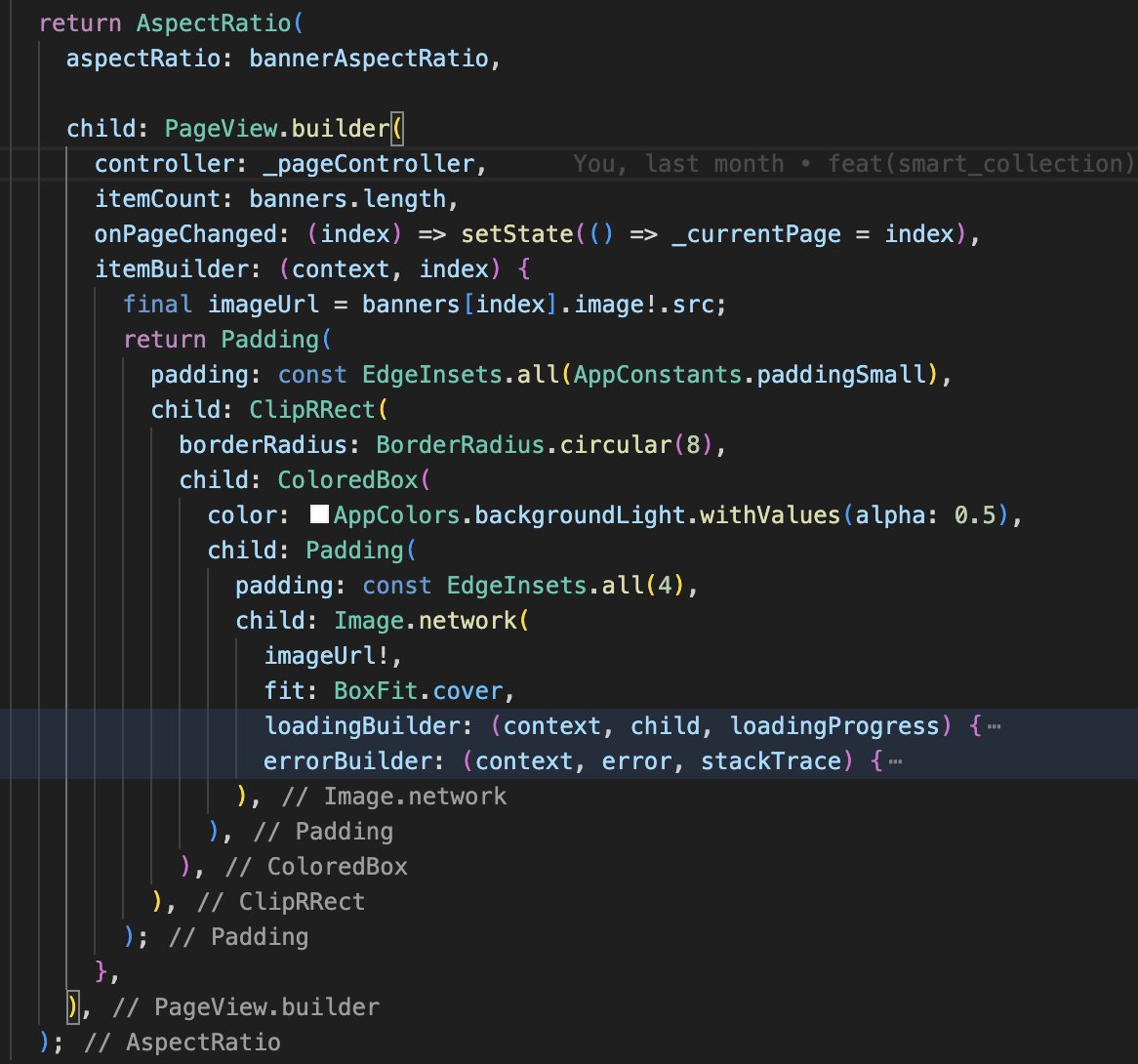Click the alpha value '0.5'
This screenshot has height=1064, width=1138.
[x=975, y=515]
